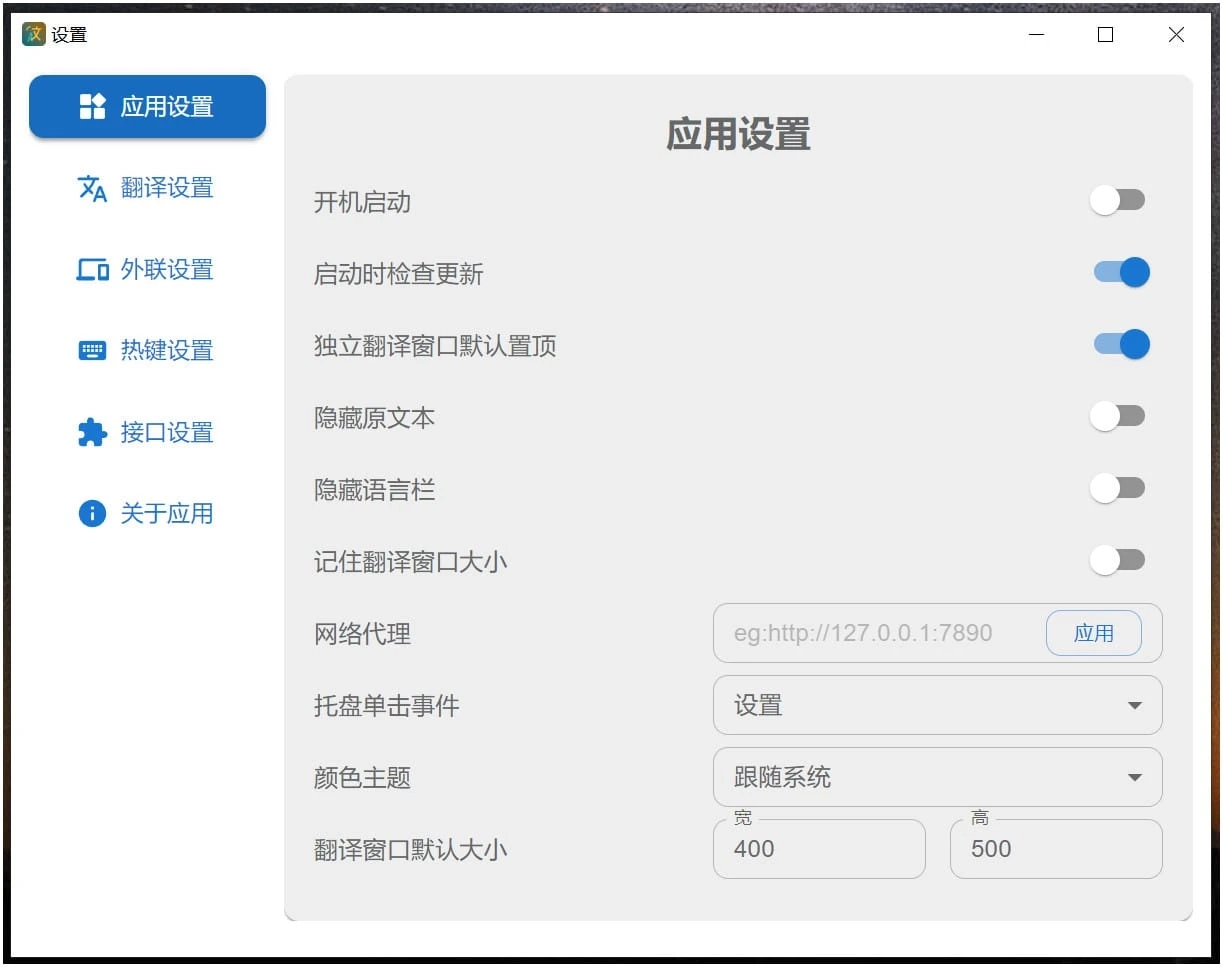Viewport: 1223px width, 967px height.
Task: Turn off 独立翻译窗口默认置顶 switch
Action: point(1121,345)
